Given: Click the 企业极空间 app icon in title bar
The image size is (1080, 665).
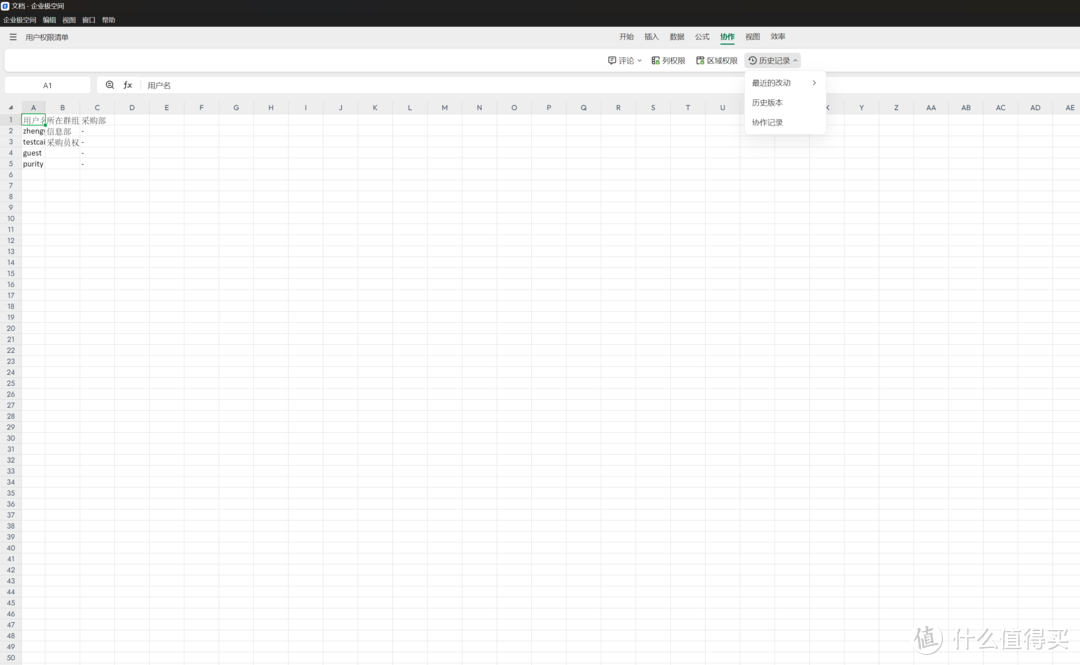Looking at the screenshot, I should [5, 6].
